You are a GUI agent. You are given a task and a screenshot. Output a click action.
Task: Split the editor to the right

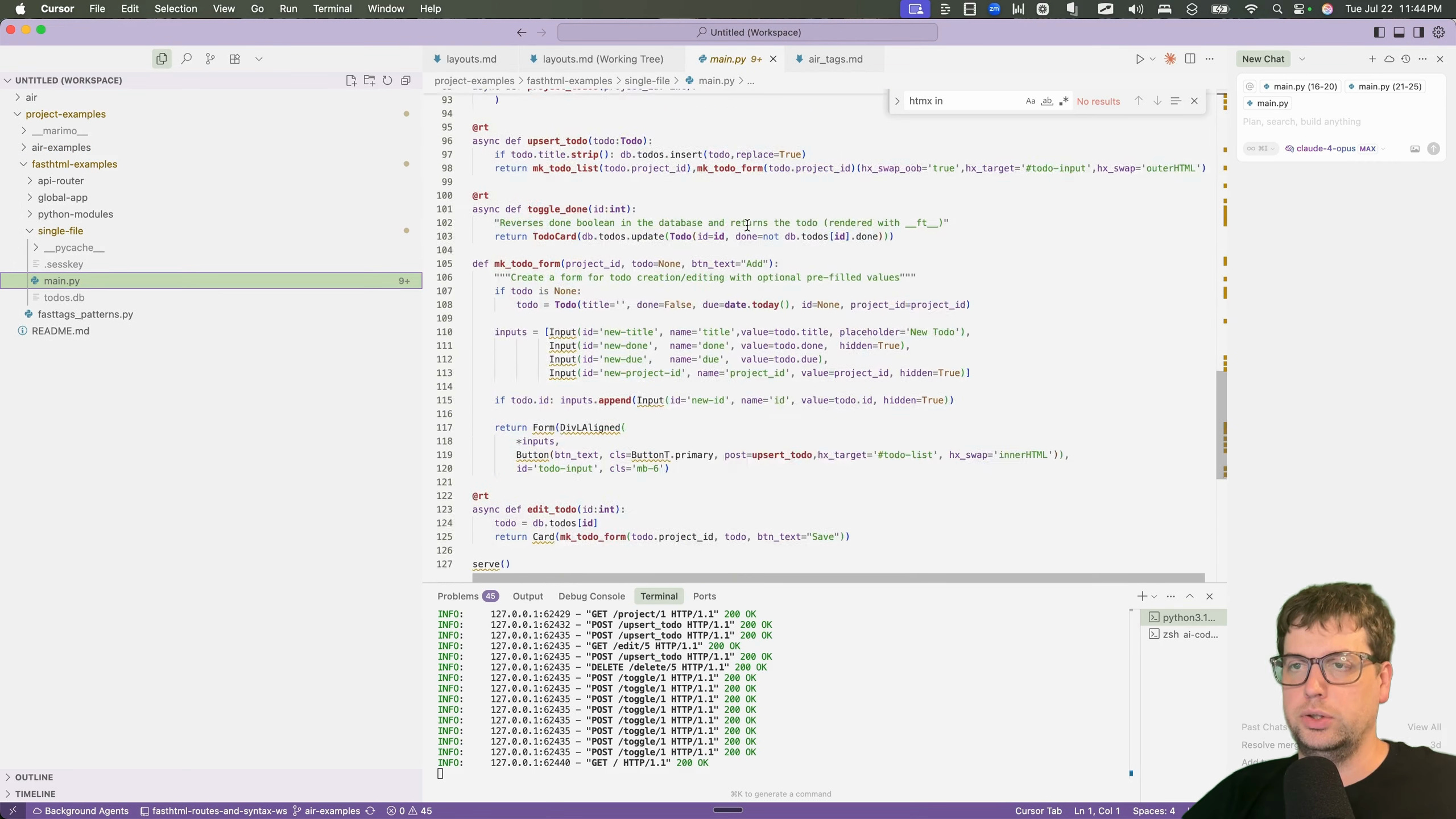[x=1190, y=59]
